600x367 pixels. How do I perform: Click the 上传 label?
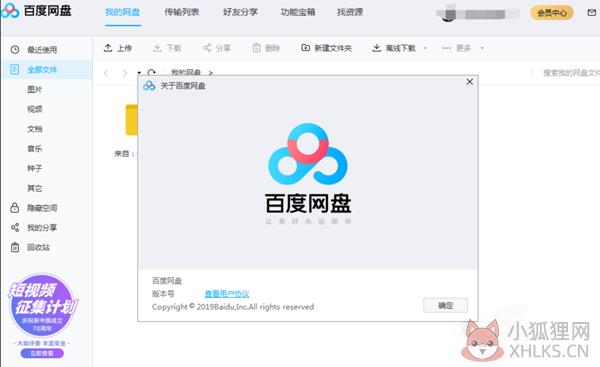click(124, 48)
